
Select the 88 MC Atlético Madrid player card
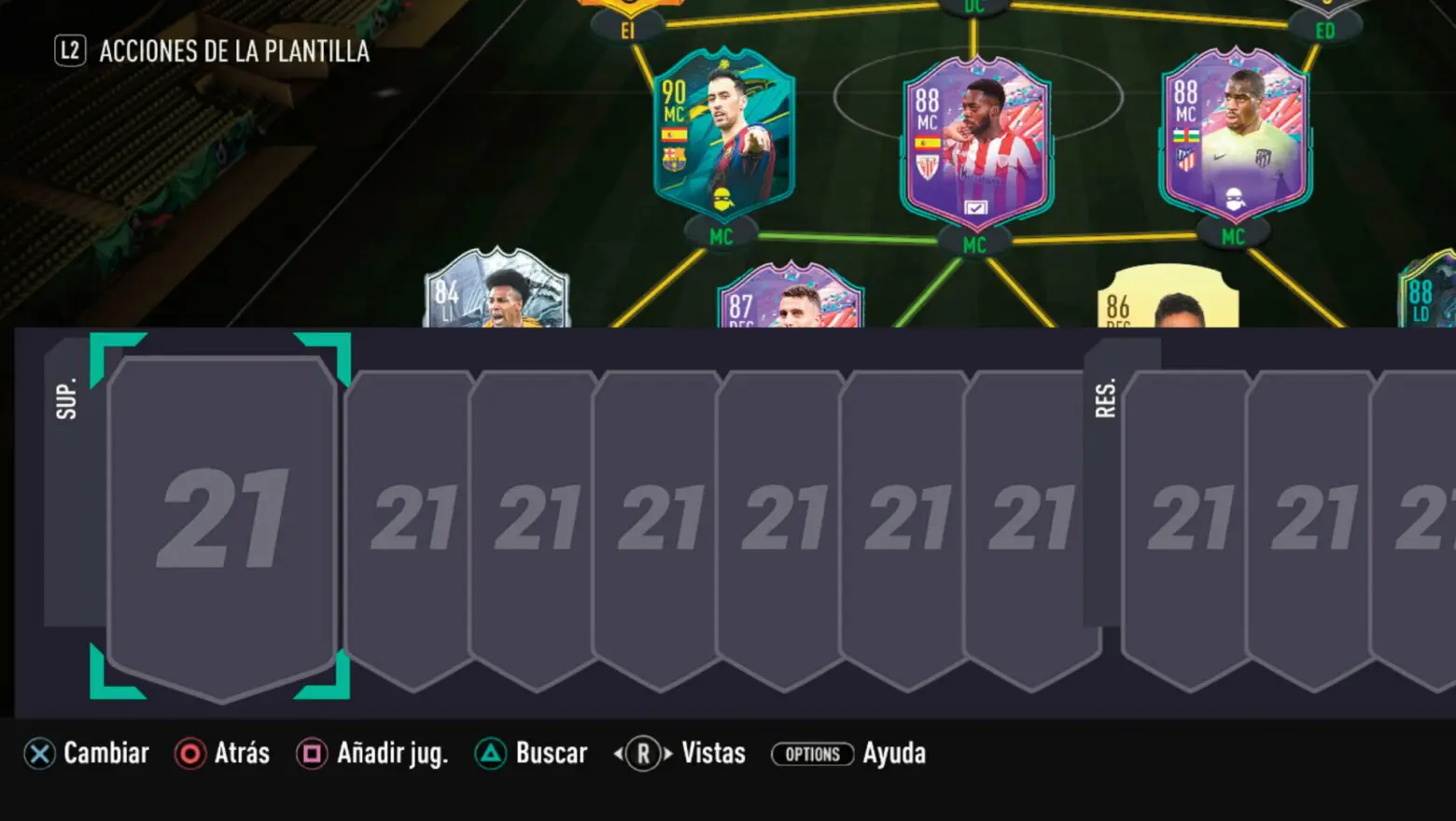pyautogui.click(x=1235, y=135)
